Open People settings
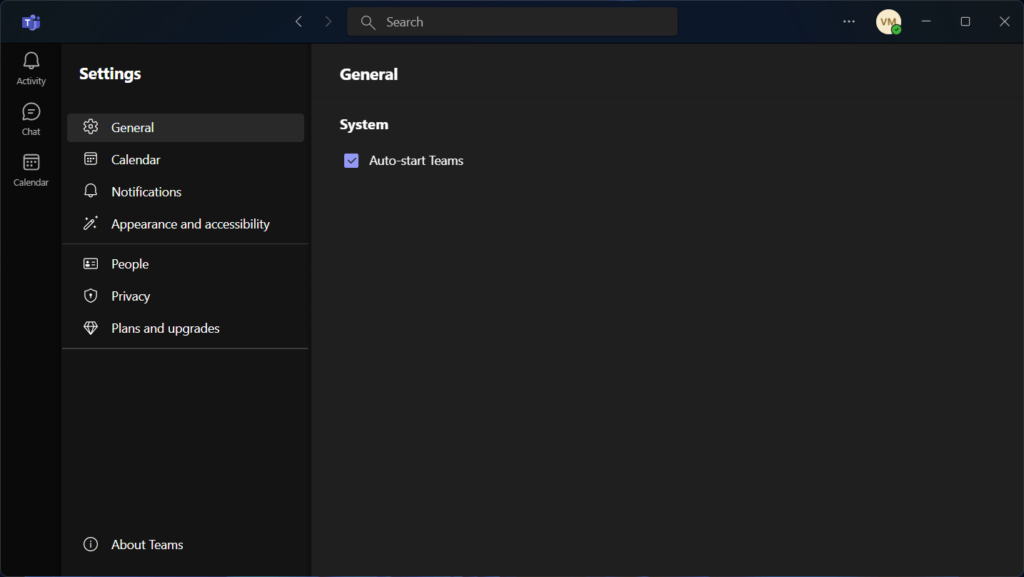The width and height of the screenshot is (1024, 577). coord(185,264)
